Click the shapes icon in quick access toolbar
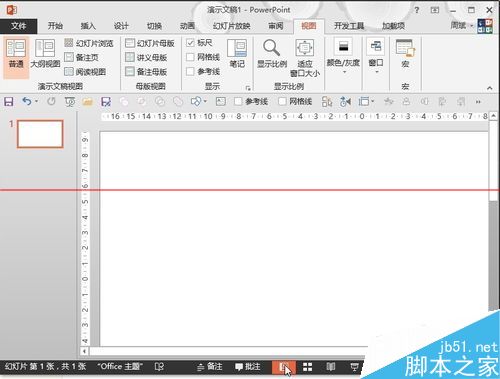The width and height of the screenshot is (500, 379). (x=196, y=101)
